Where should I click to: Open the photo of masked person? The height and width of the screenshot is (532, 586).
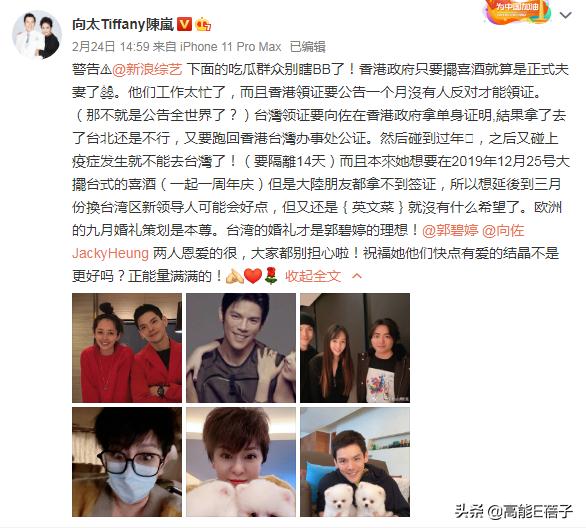127,462
